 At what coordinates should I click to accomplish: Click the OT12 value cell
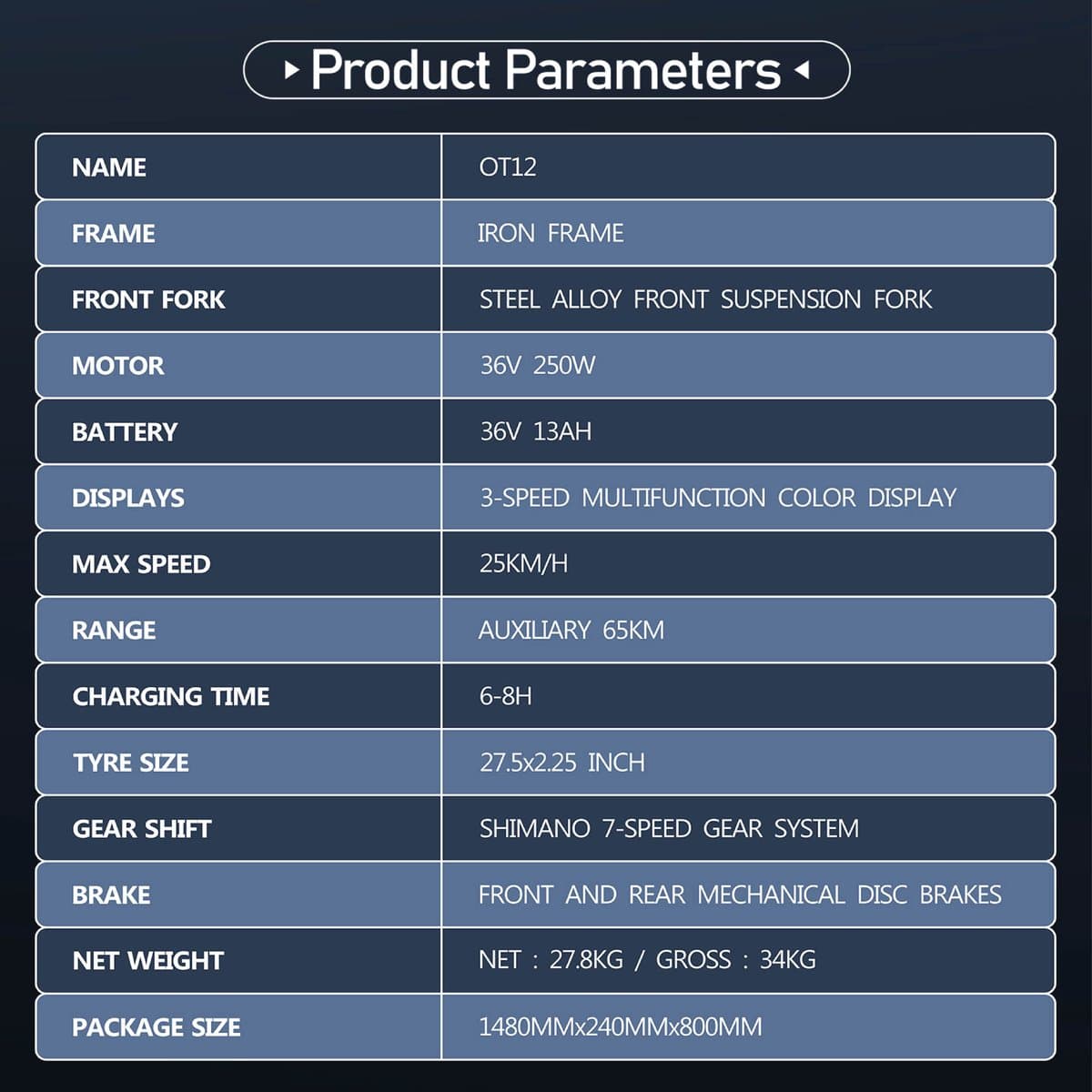[x=748, y=167]
